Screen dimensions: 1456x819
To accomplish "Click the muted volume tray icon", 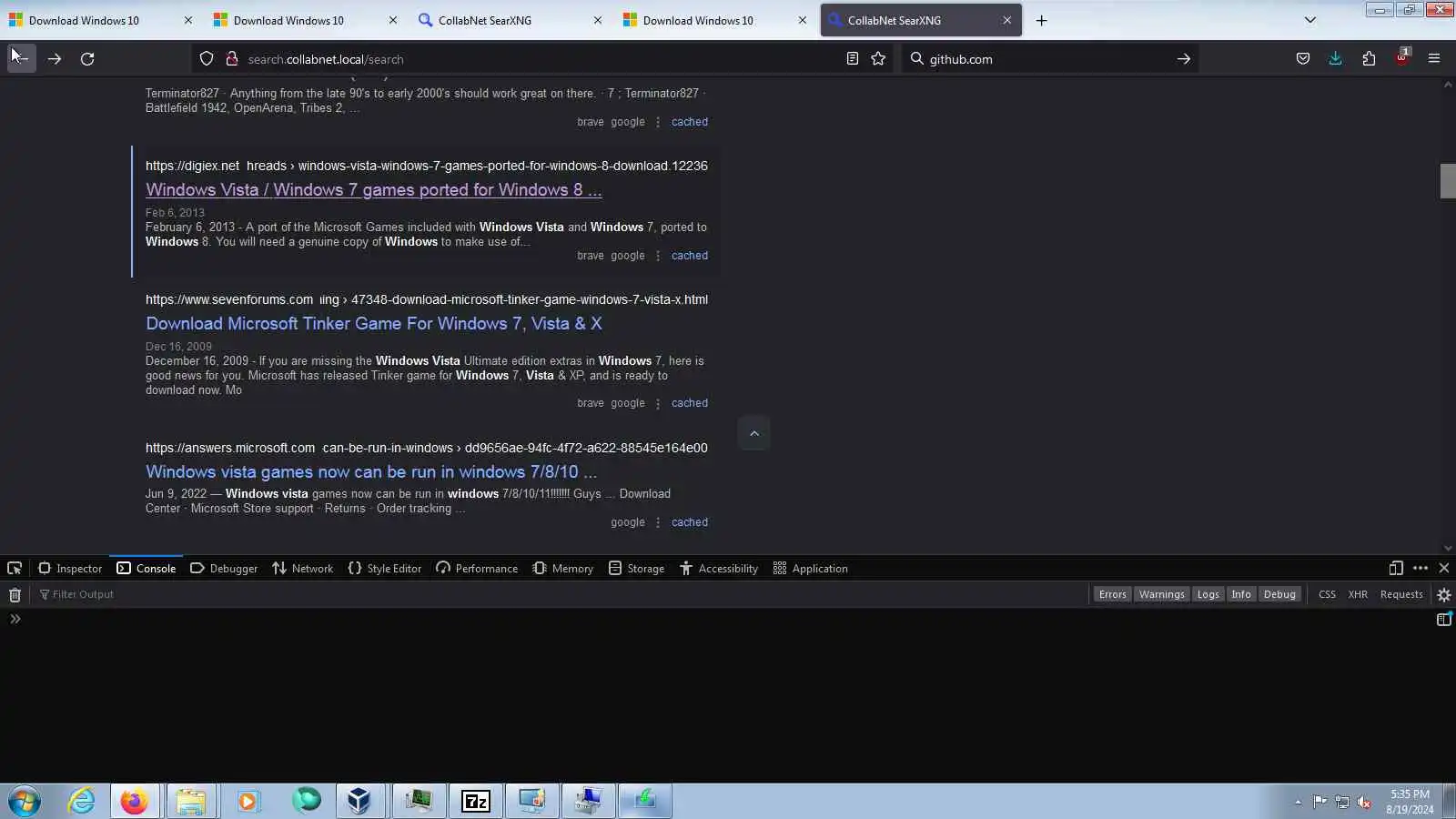I will [x=1364, y=802].
